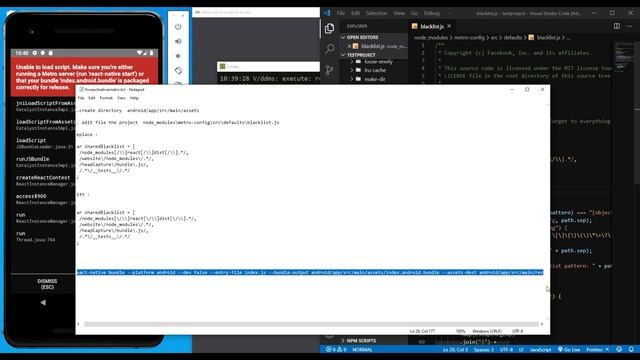Open the editor more actions ellipsis
The height and width of the screenshot is (360, 640).
629,26
